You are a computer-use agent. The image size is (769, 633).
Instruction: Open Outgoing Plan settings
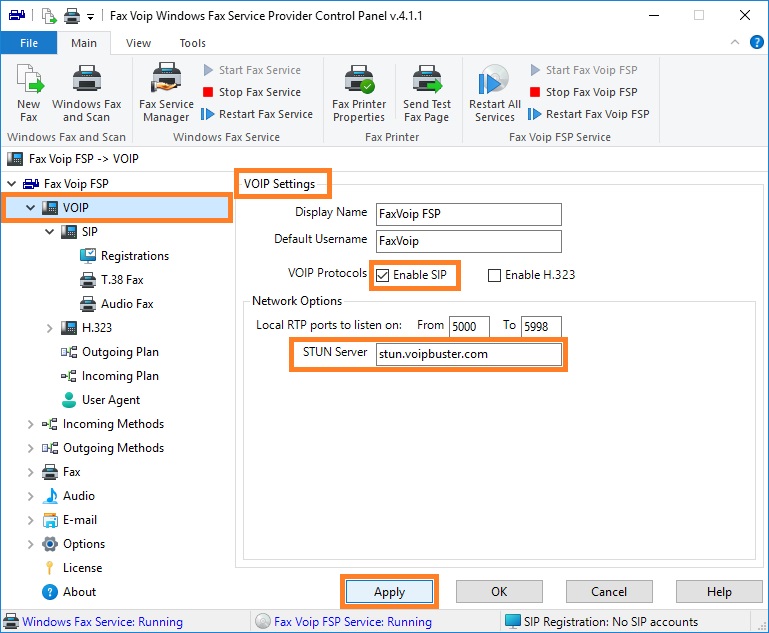coord(110,352)
